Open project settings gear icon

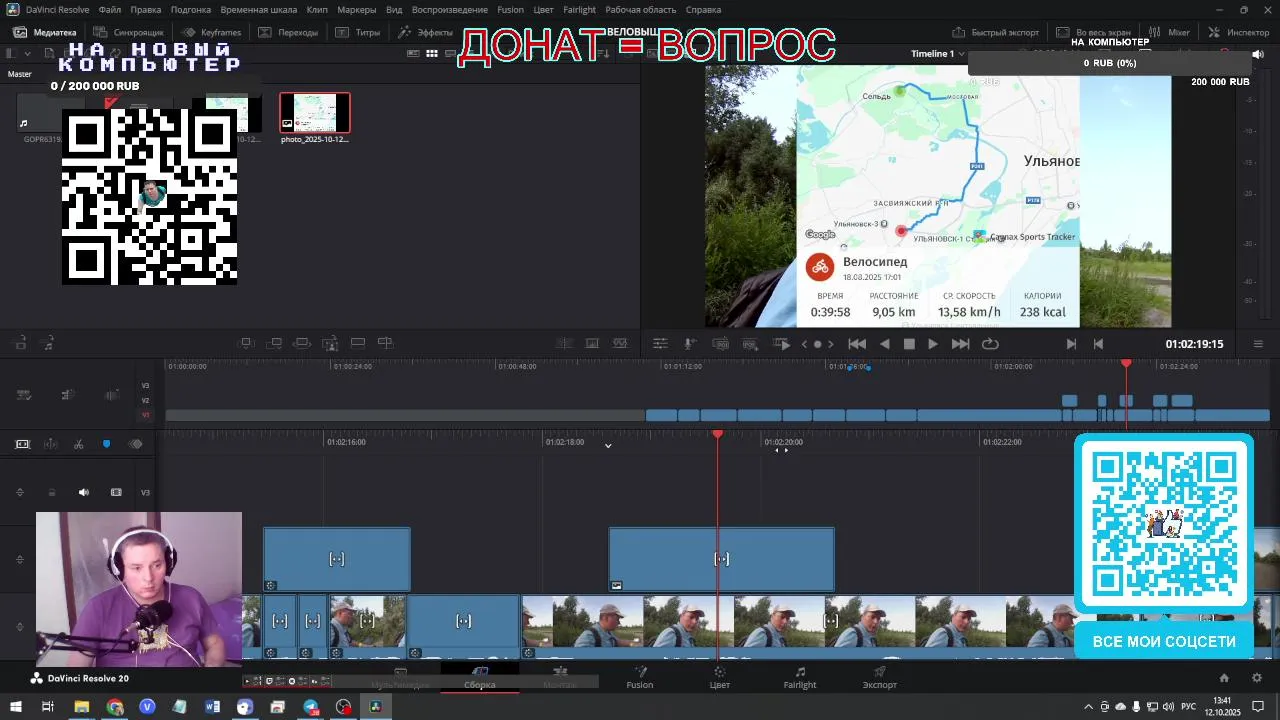pos(1257,678)
